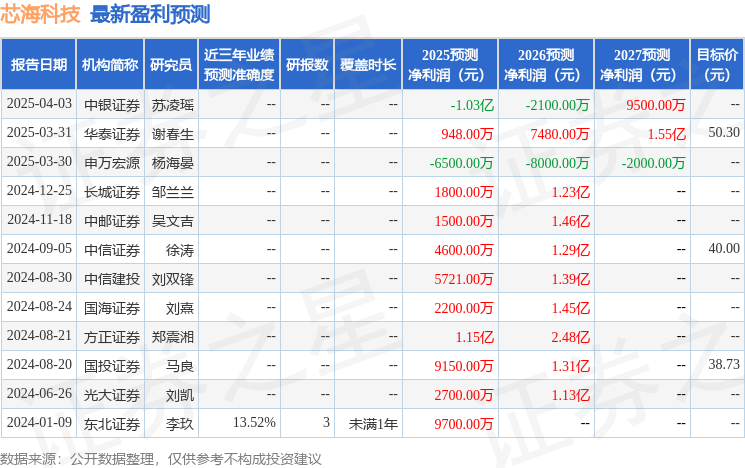Click 2026预测净利润 column header
The height and width of the screenshot is (468, 745).
click(546, 65)
